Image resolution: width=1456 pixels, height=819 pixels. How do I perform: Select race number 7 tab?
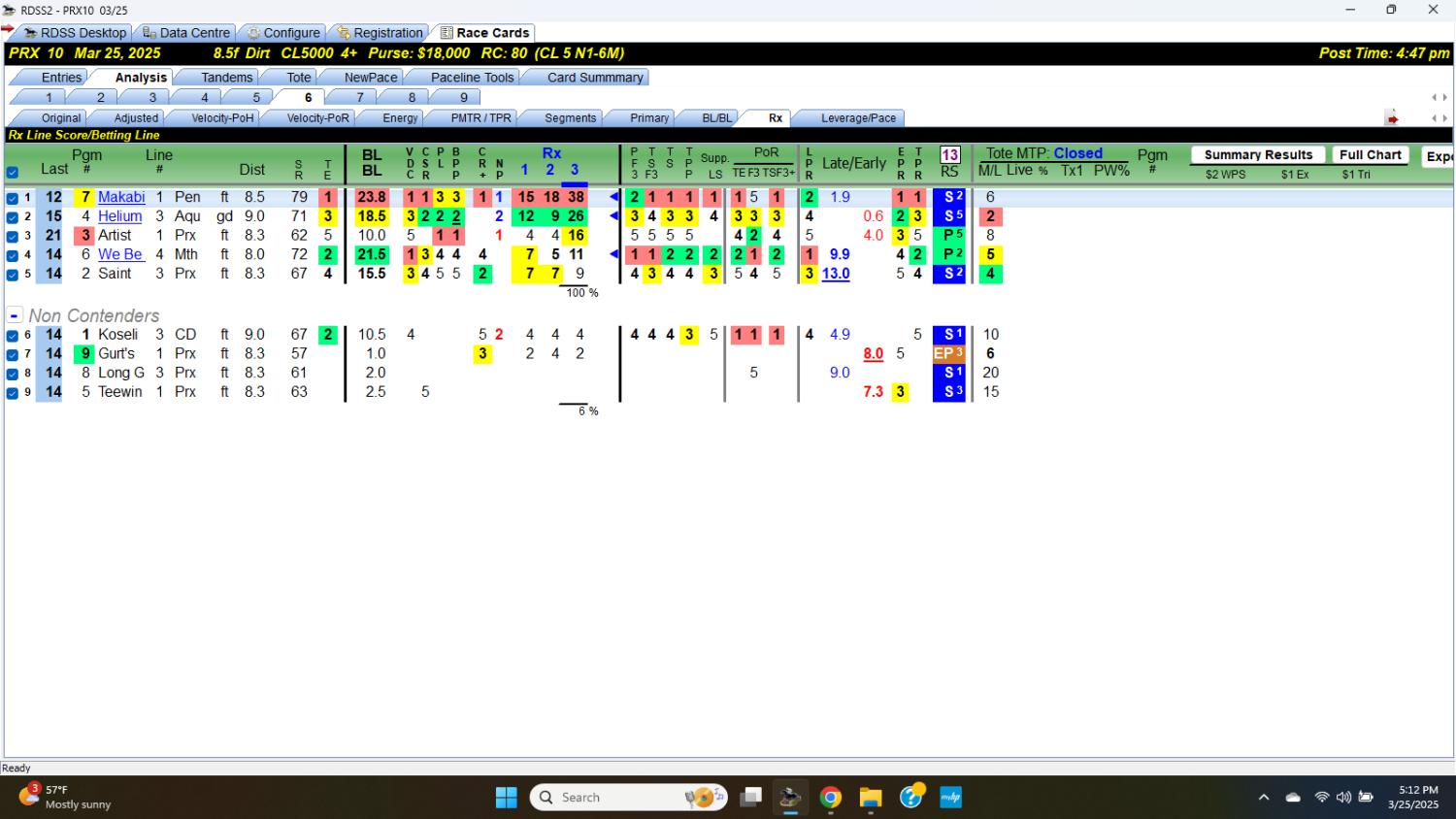360,98
